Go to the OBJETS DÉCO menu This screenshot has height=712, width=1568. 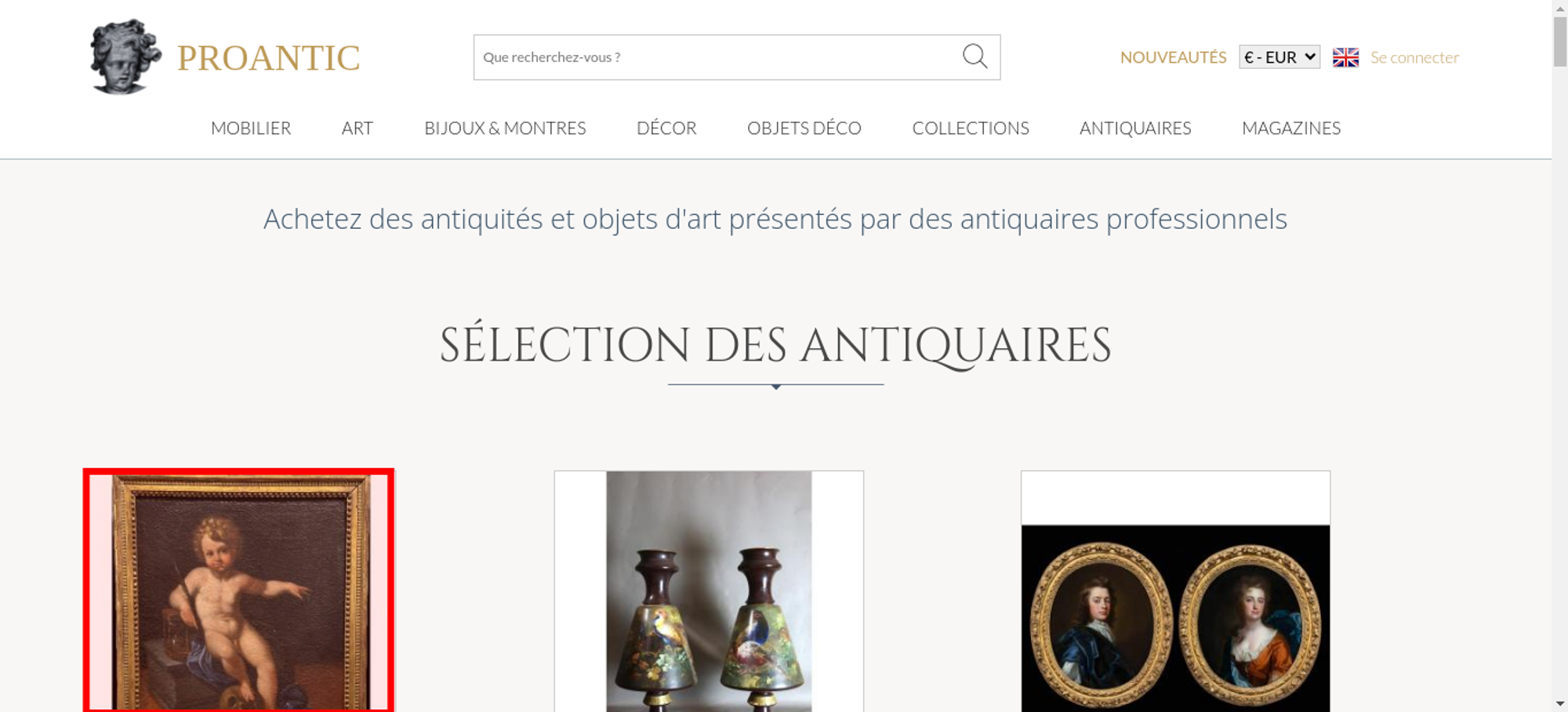pos(804,128)
